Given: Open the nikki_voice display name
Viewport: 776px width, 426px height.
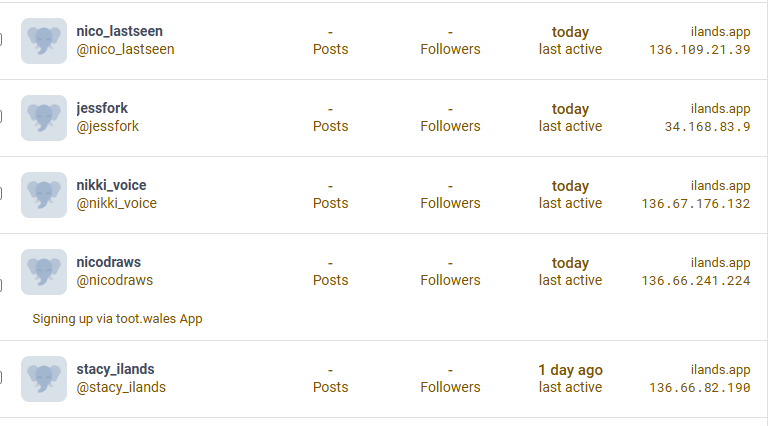Looking at the screenshot, I should click(x=111, y=185).
